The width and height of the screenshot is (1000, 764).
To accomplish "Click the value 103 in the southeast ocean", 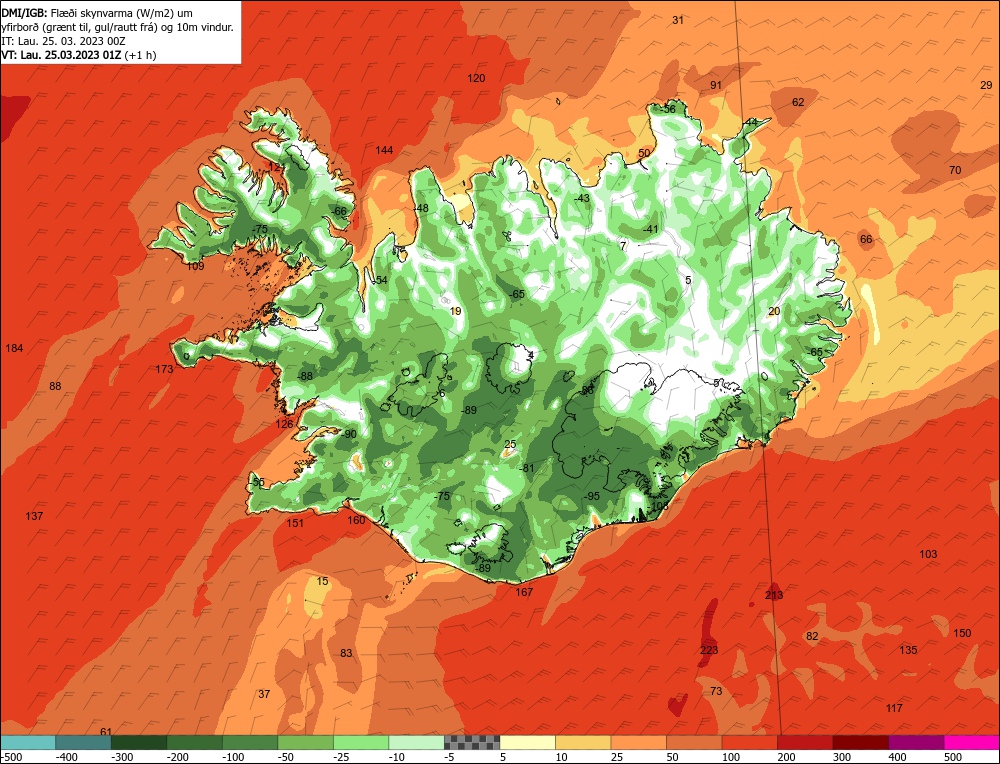I will tap(929, 554).
